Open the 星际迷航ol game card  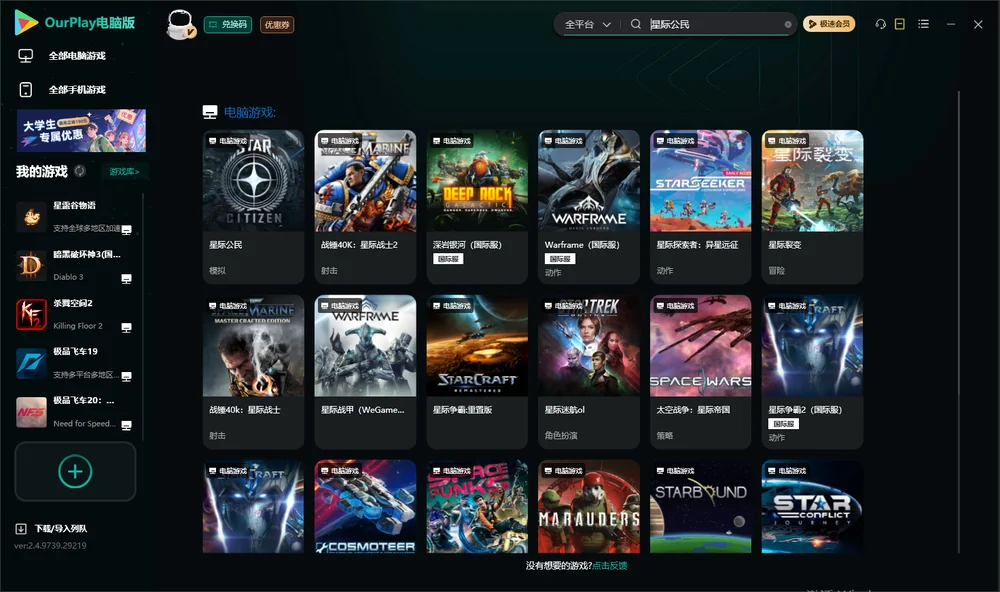click(x=589, y=372)
